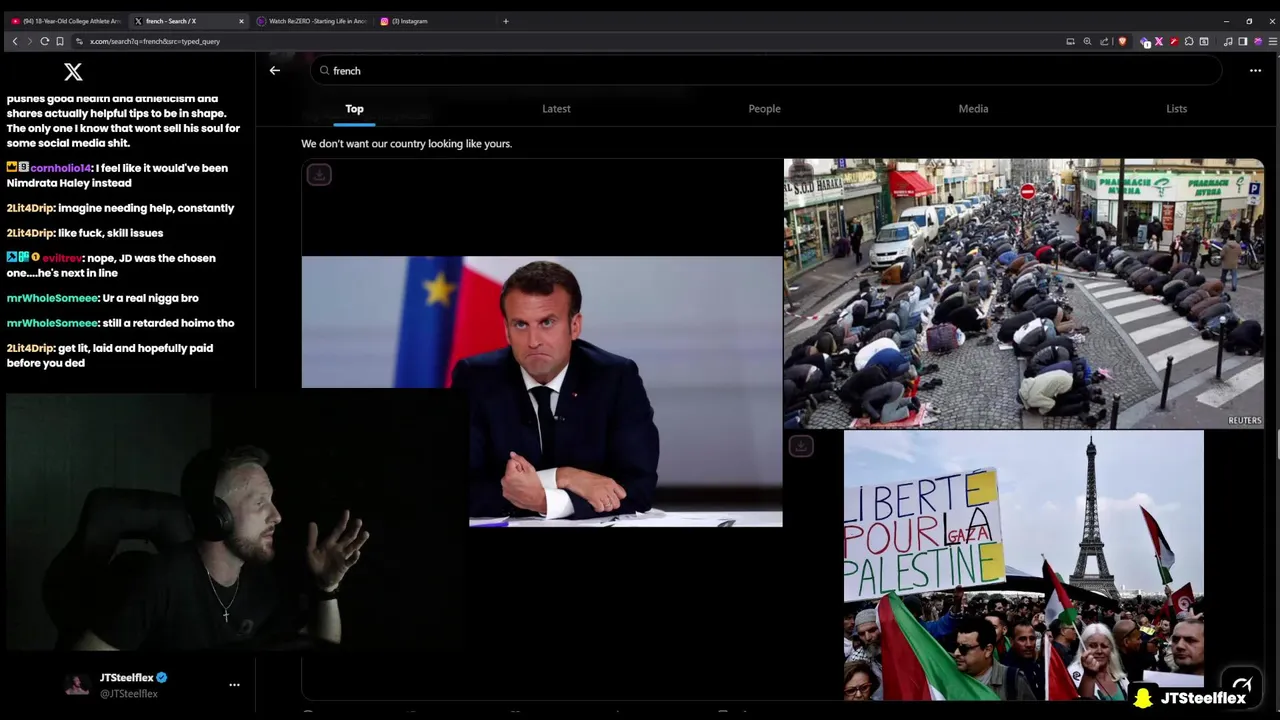Open the extension with badge count 1
The image size is (1280, 720).
click(1145, 41)
